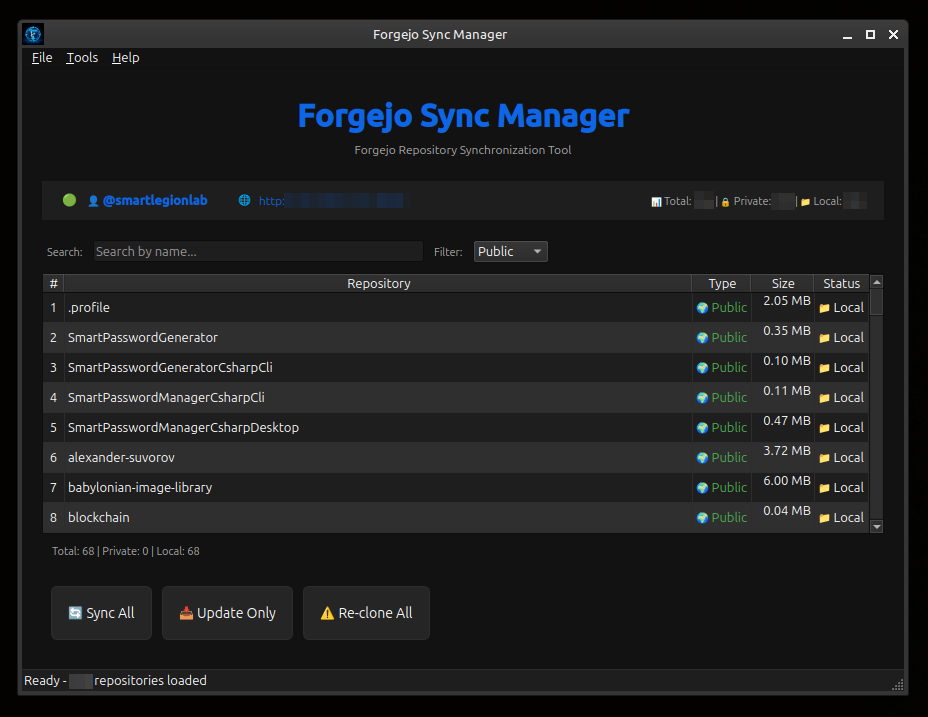The width and height of the screenshot is (928, 717).
Task: Click the green connection status indicator
Action: pyautogui.click(x=69, y=200)
